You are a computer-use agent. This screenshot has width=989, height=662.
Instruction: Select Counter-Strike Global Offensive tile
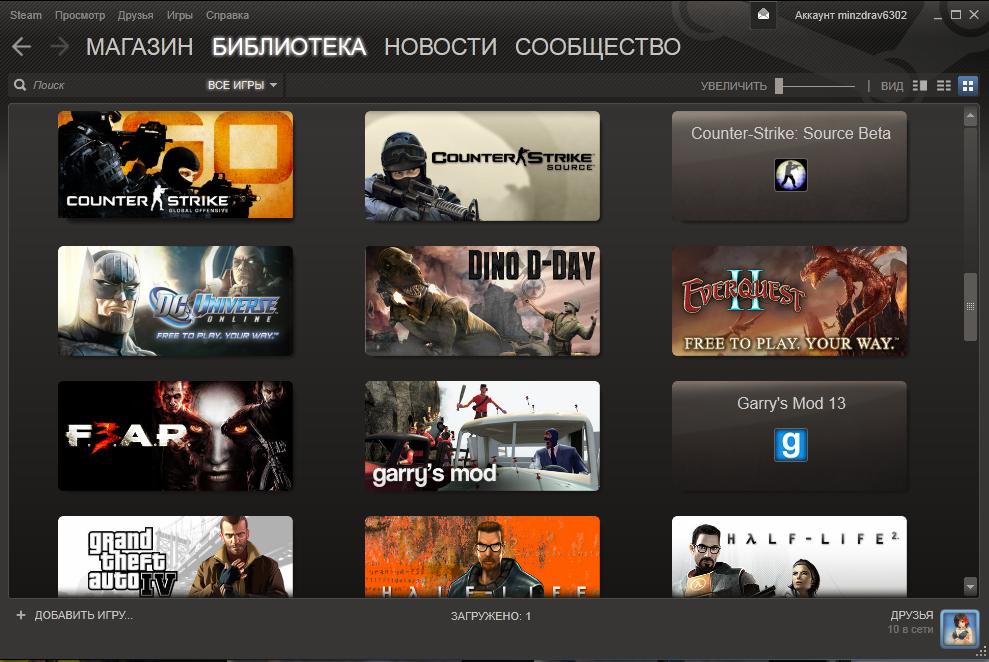175,165
